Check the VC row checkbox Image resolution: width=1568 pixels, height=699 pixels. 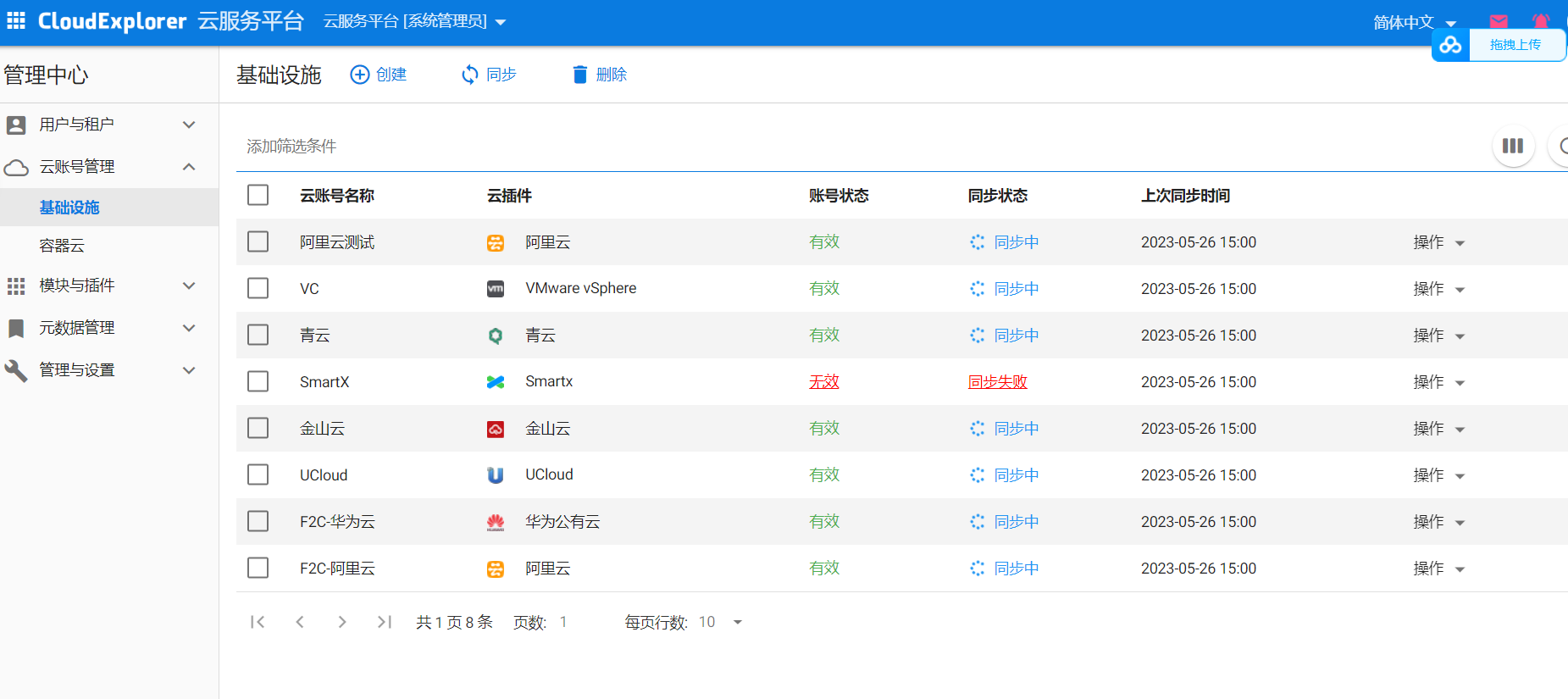click(x=258, y=288)
